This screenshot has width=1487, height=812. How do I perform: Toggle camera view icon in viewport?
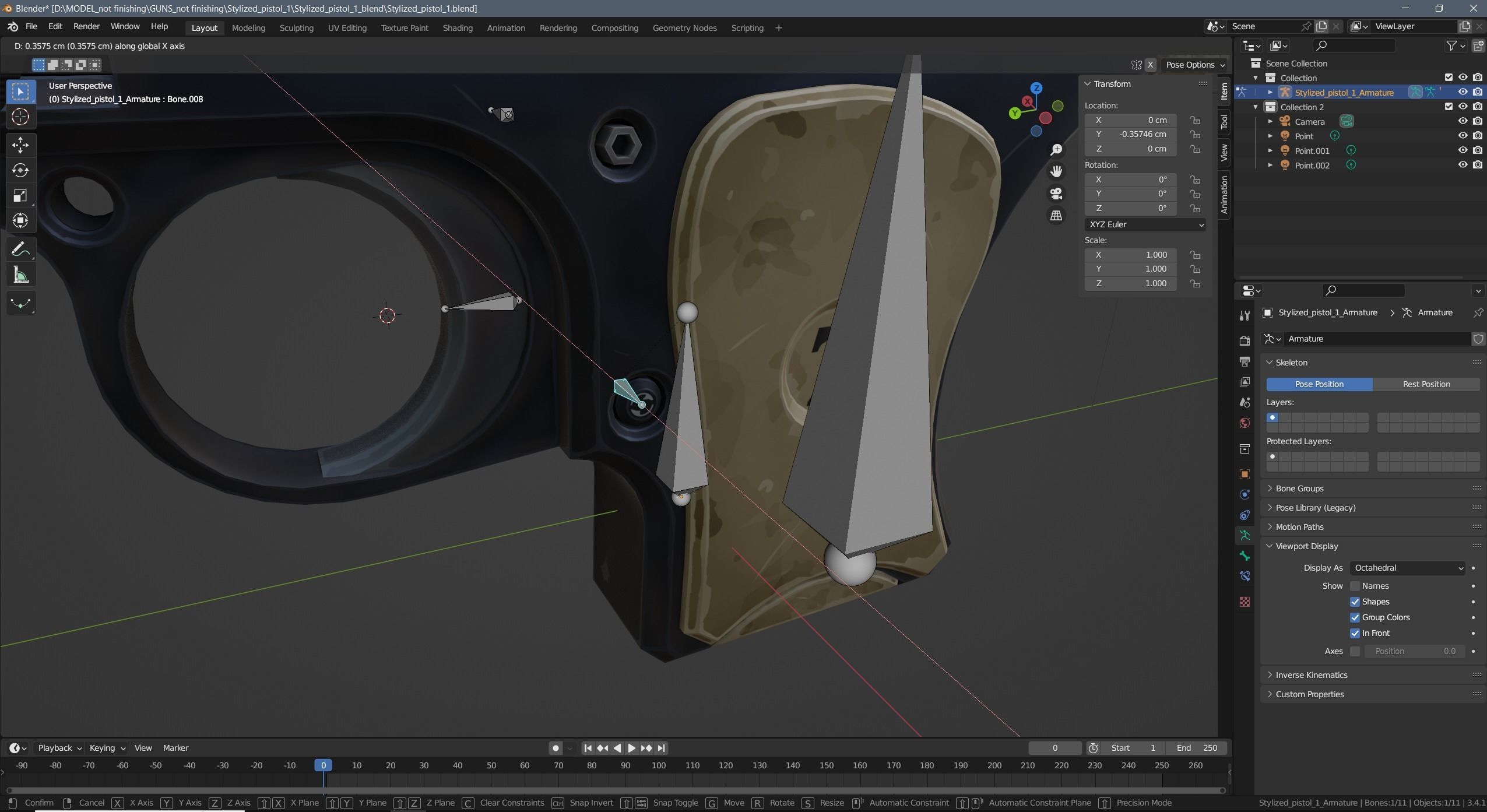(x=1056, y=194)
